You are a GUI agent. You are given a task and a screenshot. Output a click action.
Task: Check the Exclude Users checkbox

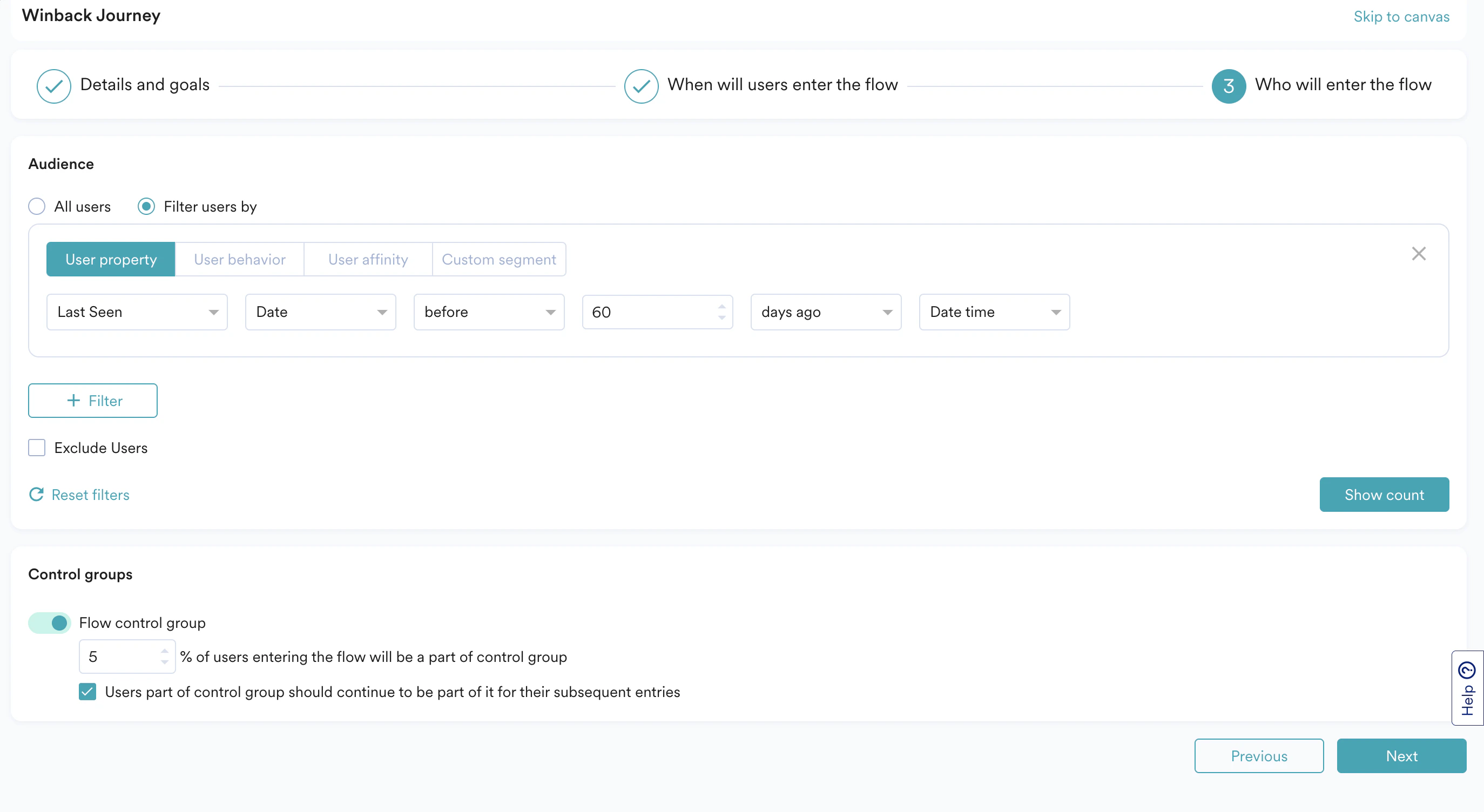[x=37, y=448]
